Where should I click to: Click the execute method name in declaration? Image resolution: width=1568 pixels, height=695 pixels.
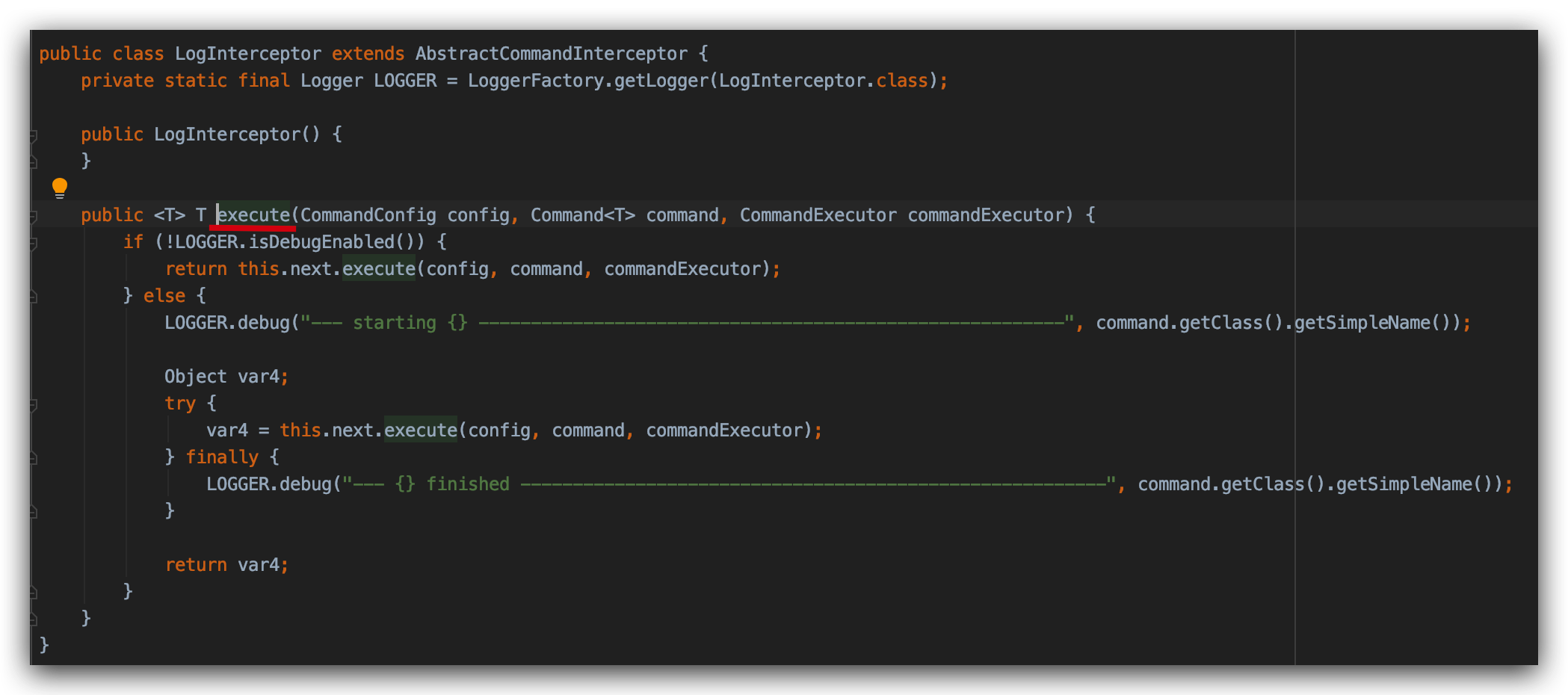[x=253, y=215]
